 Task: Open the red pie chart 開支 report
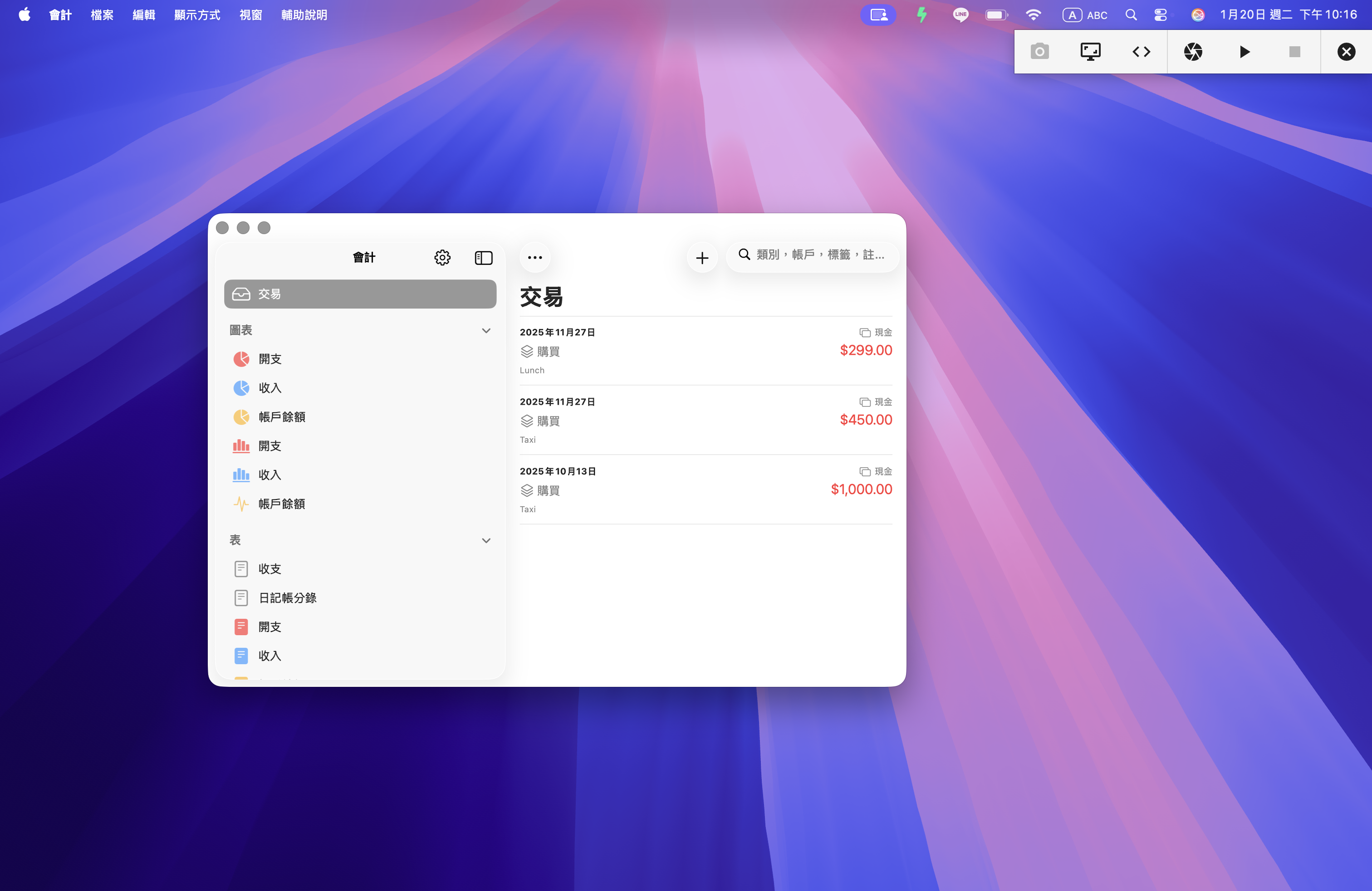269,359
